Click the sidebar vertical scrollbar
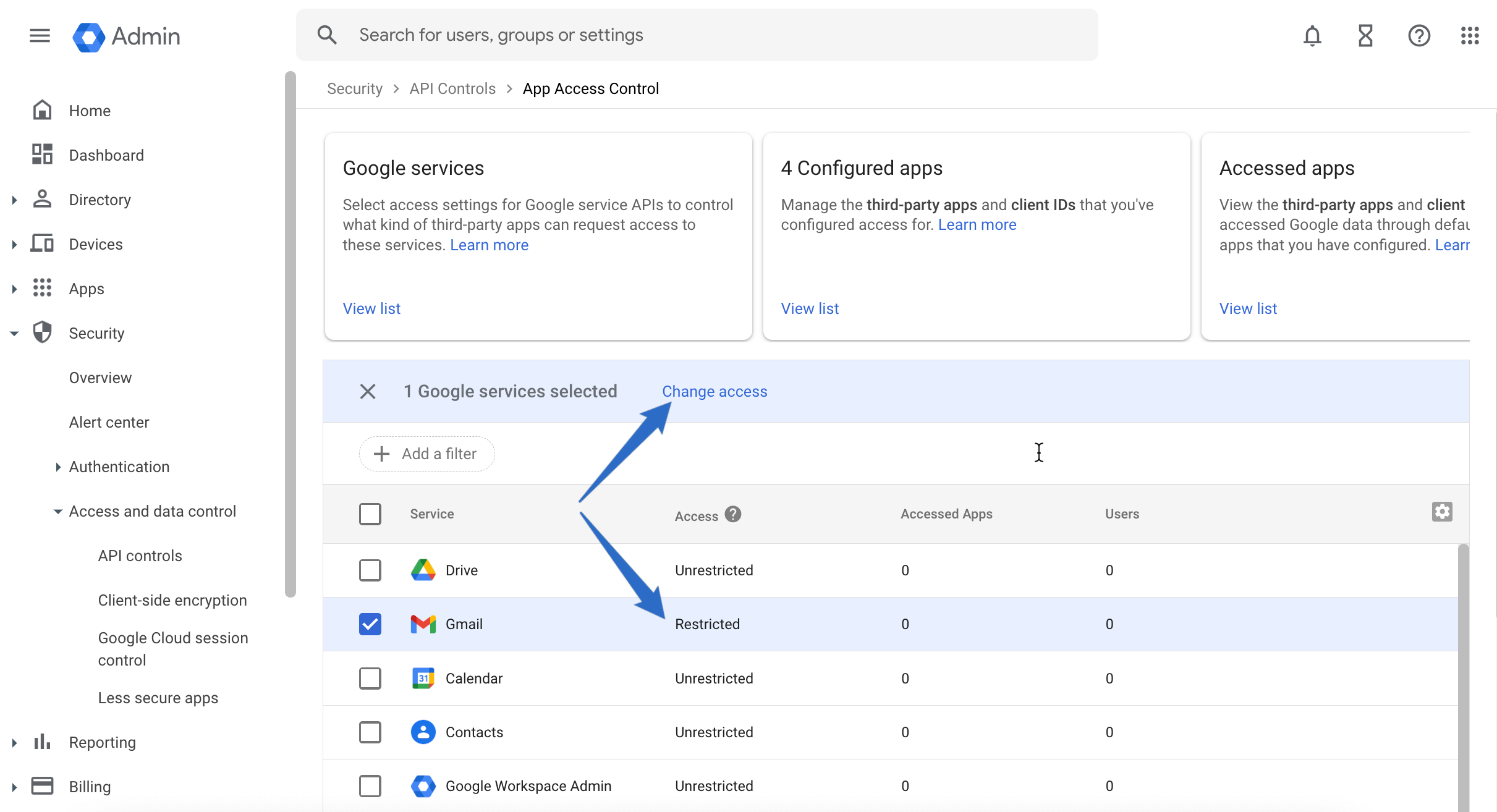The image size is (1497, 812). pos(290,334)
